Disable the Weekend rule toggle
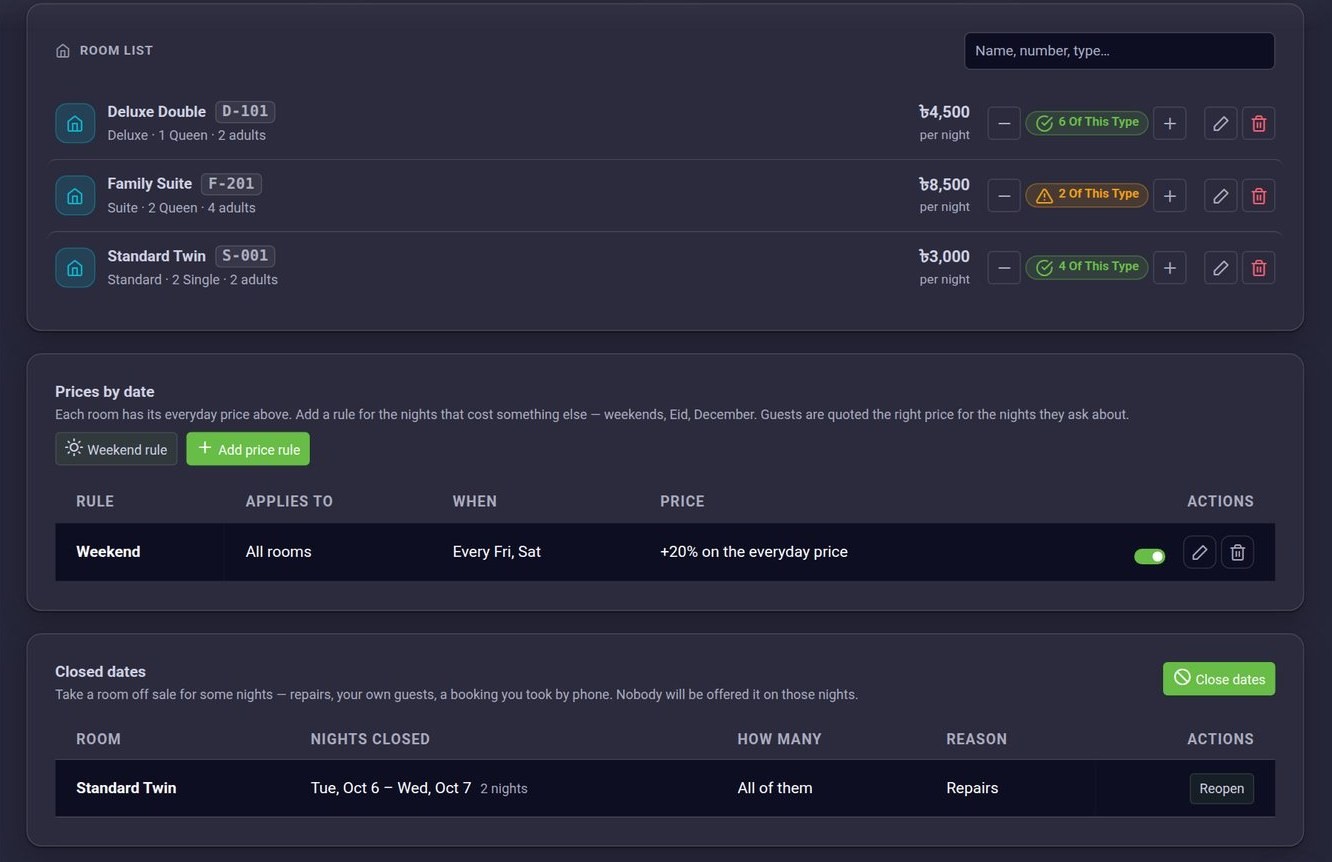1332x862 pixels. [x=1149, y=556]
